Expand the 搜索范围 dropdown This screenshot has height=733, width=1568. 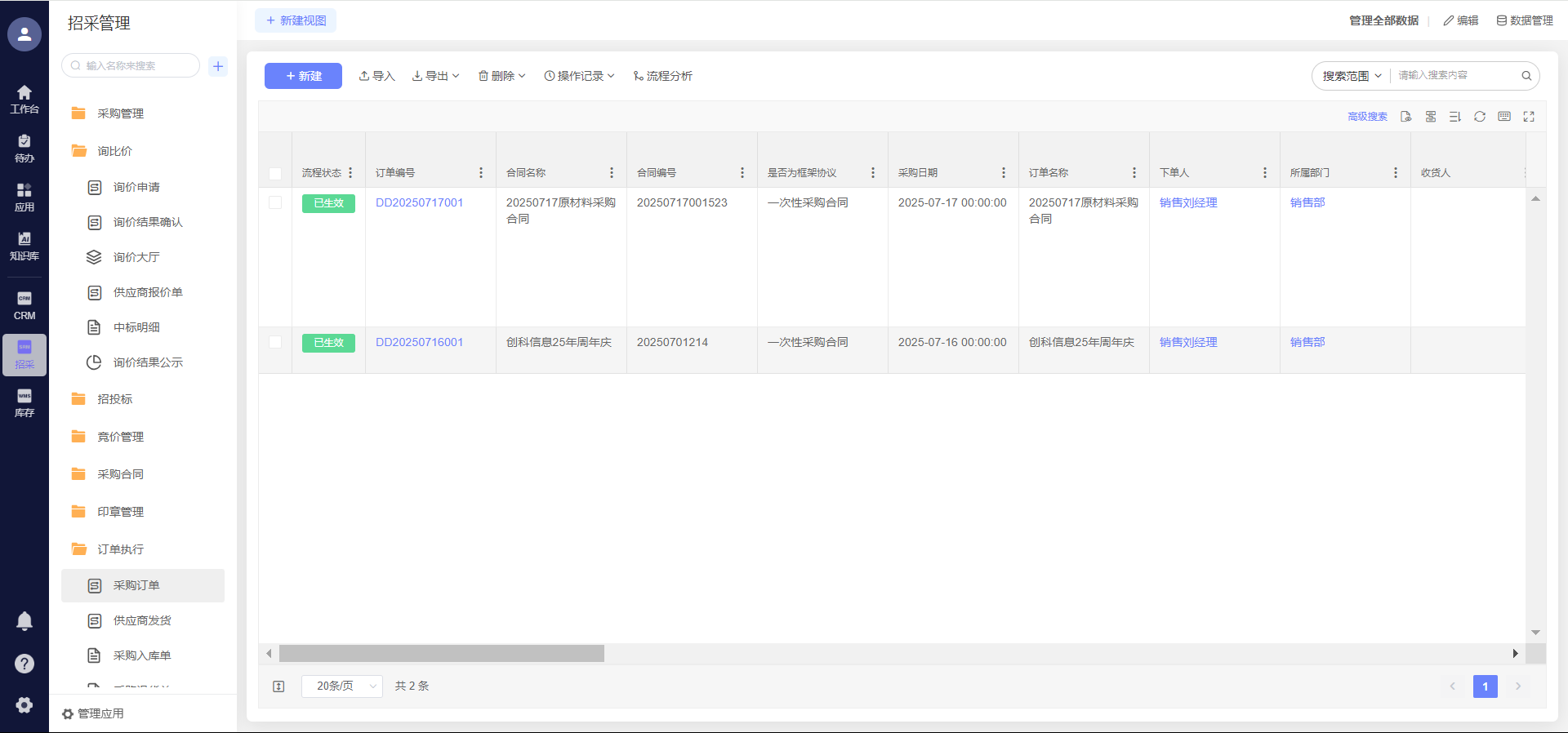pos(1352,76)
